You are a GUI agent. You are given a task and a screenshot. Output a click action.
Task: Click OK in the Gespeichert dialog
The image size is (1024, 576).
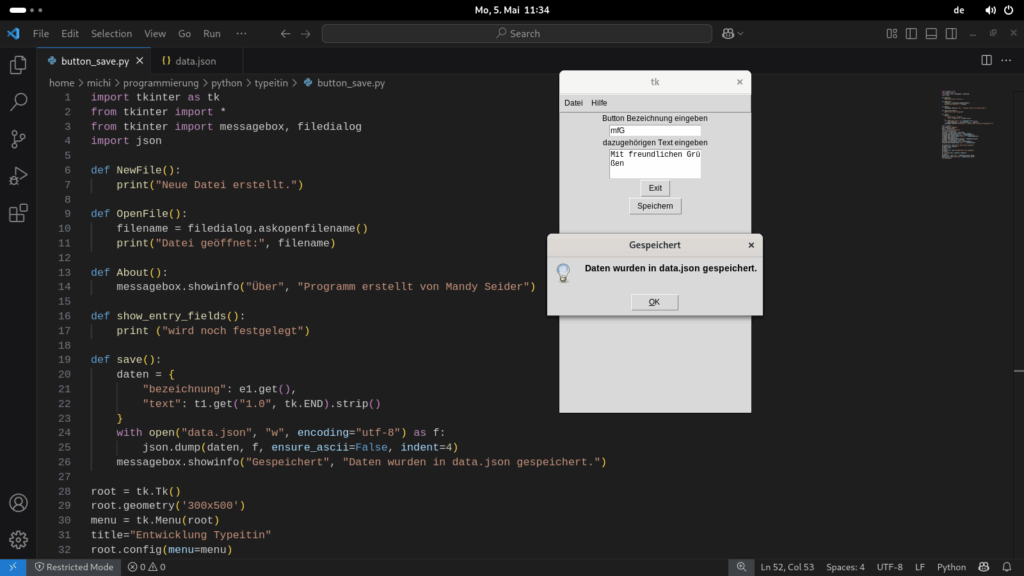[x=654, y=302]
